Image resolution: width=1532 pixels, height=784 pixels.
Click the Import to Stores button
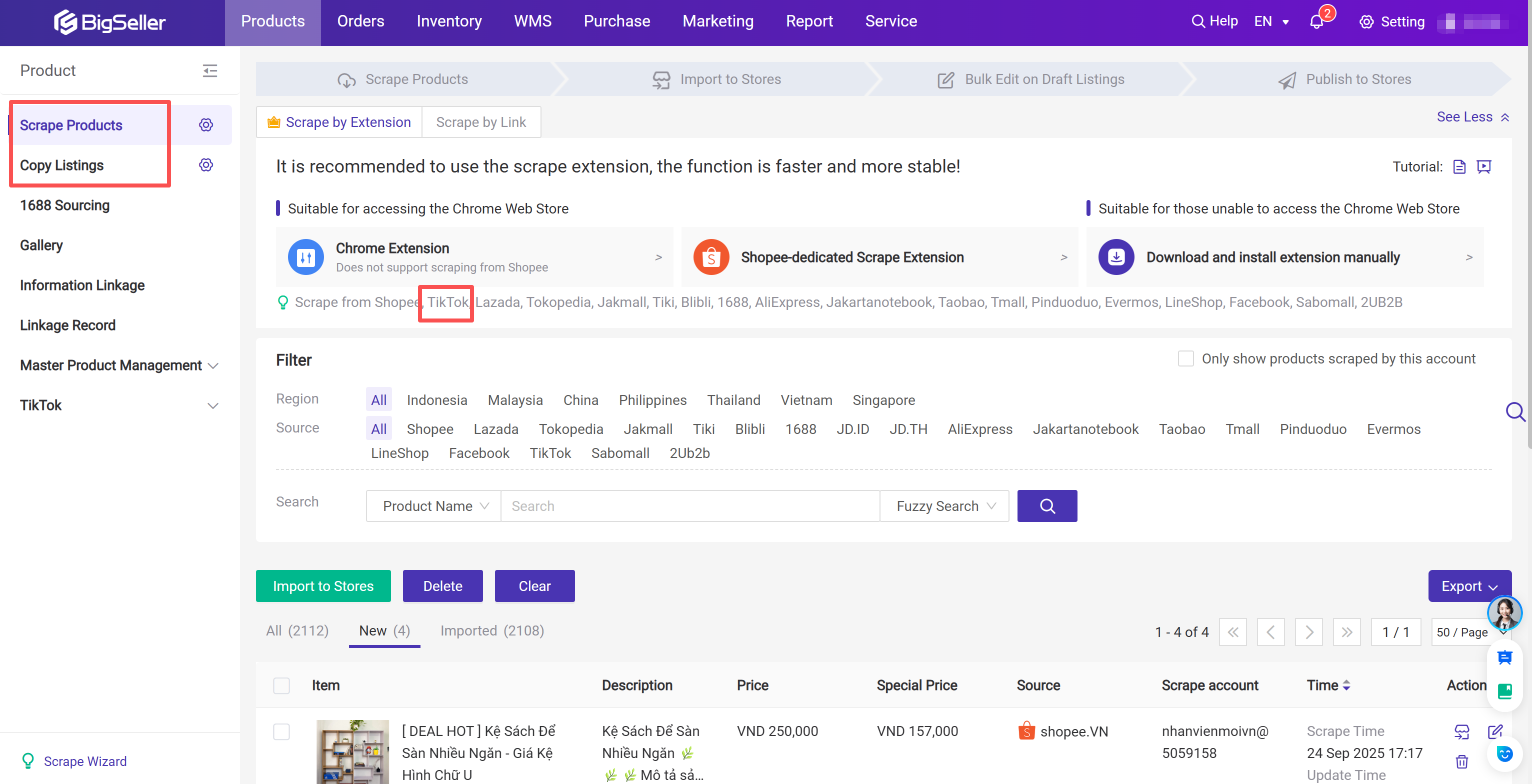(x=323, y=586)
